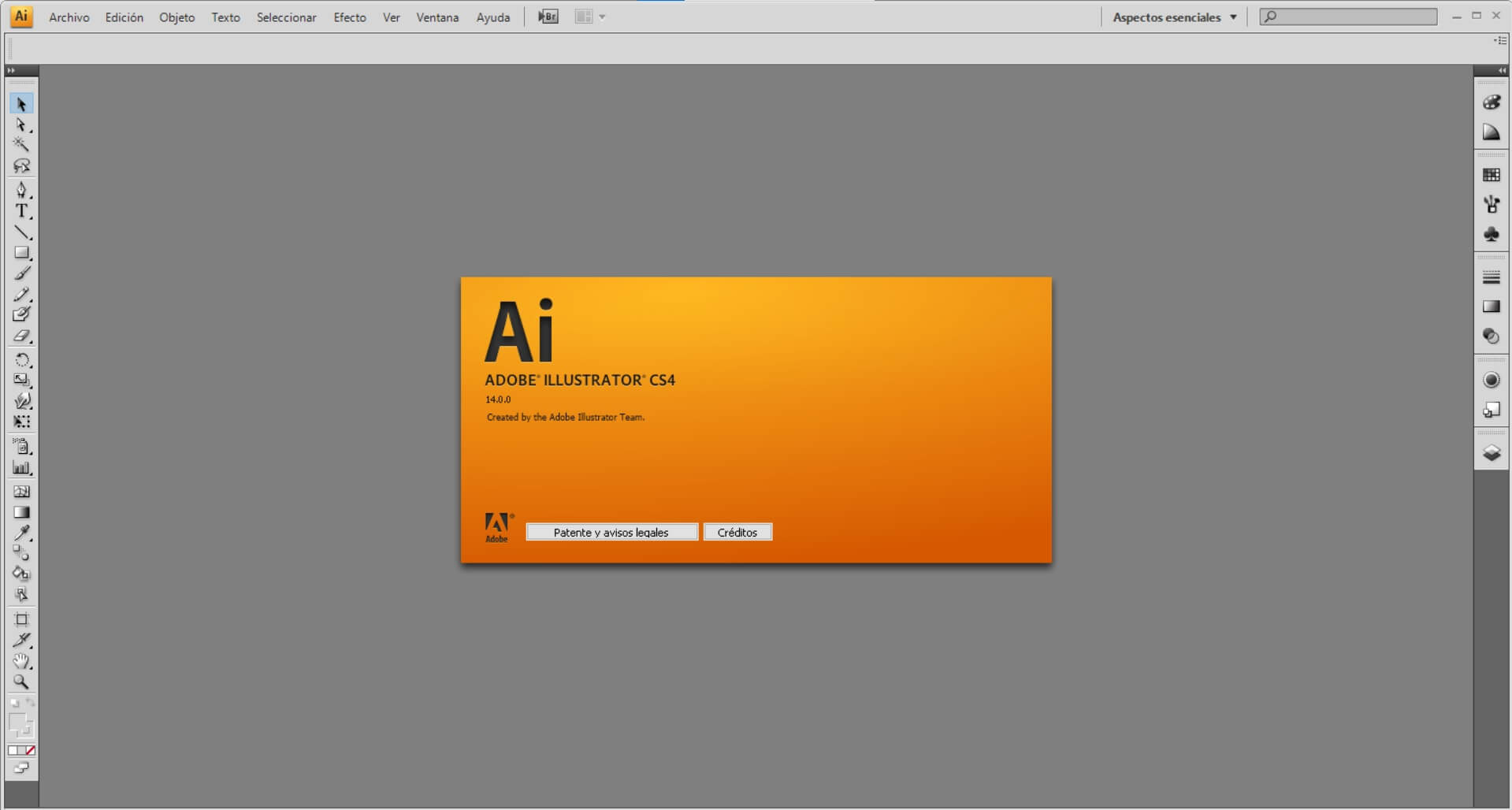Screen dimensions: 1512x810
Task: Expand the right panel dock
Action: pyautogui.click(x=1502, y=70)
